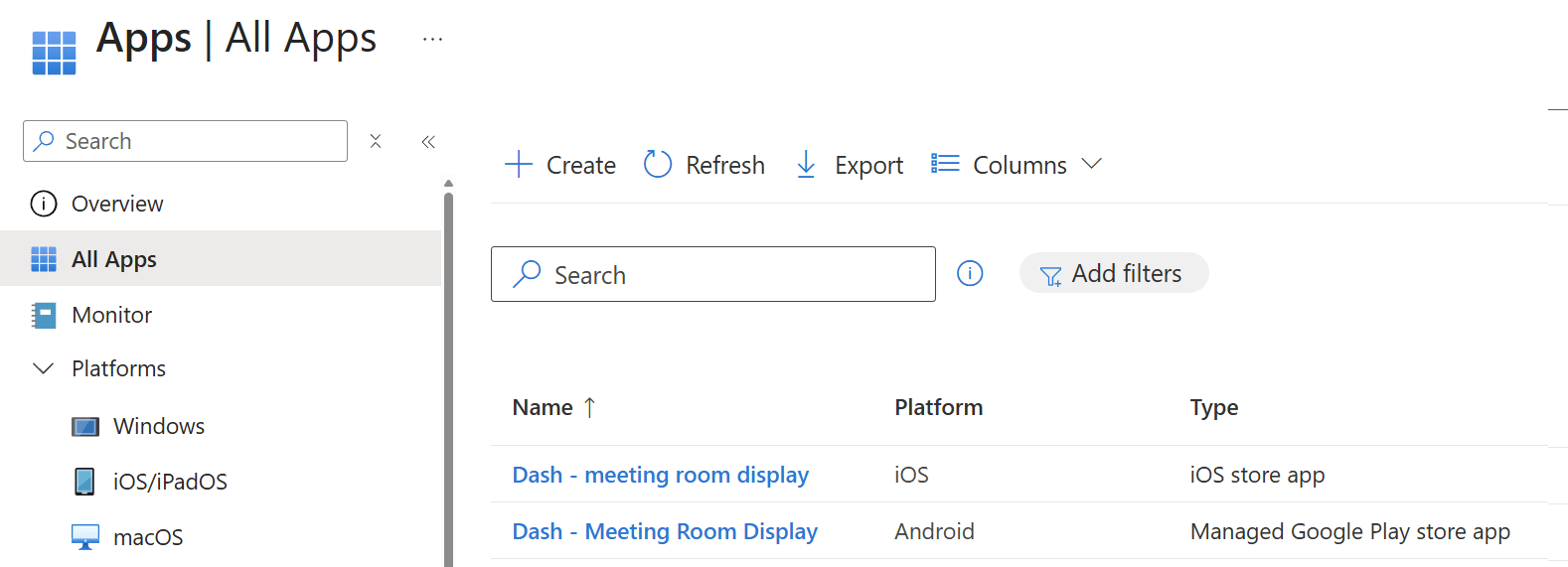Open the Columns dropdown
Viewport: 1568px width, 567px height.
pyautogui.click(x=1017, y=165)
